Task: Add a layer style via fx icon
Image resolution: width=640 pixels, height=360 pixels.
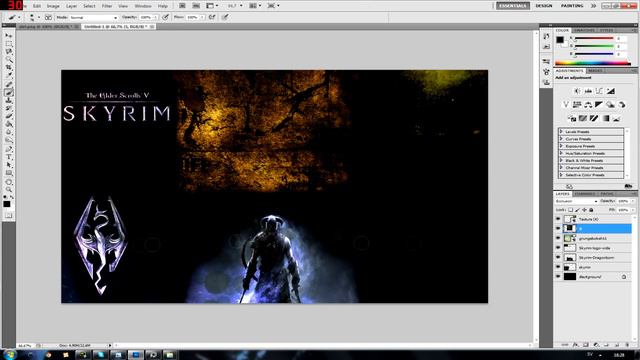Action: click(x=576, y=345)
